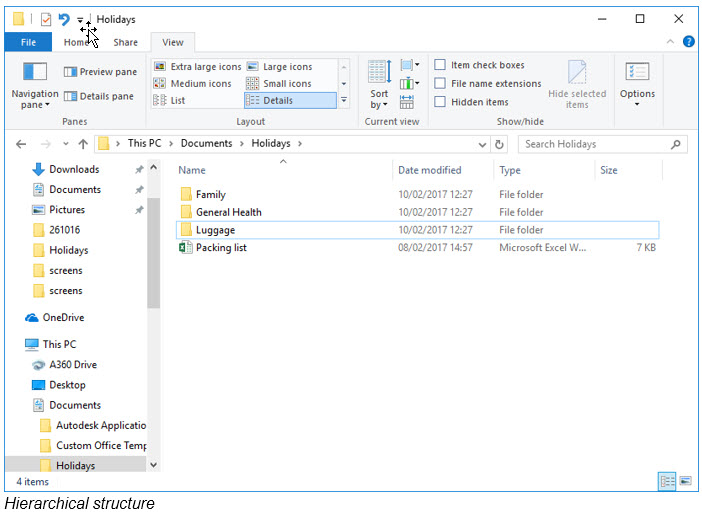Click the Navigation pane icon
702x518 pixels.
[35, 73]
